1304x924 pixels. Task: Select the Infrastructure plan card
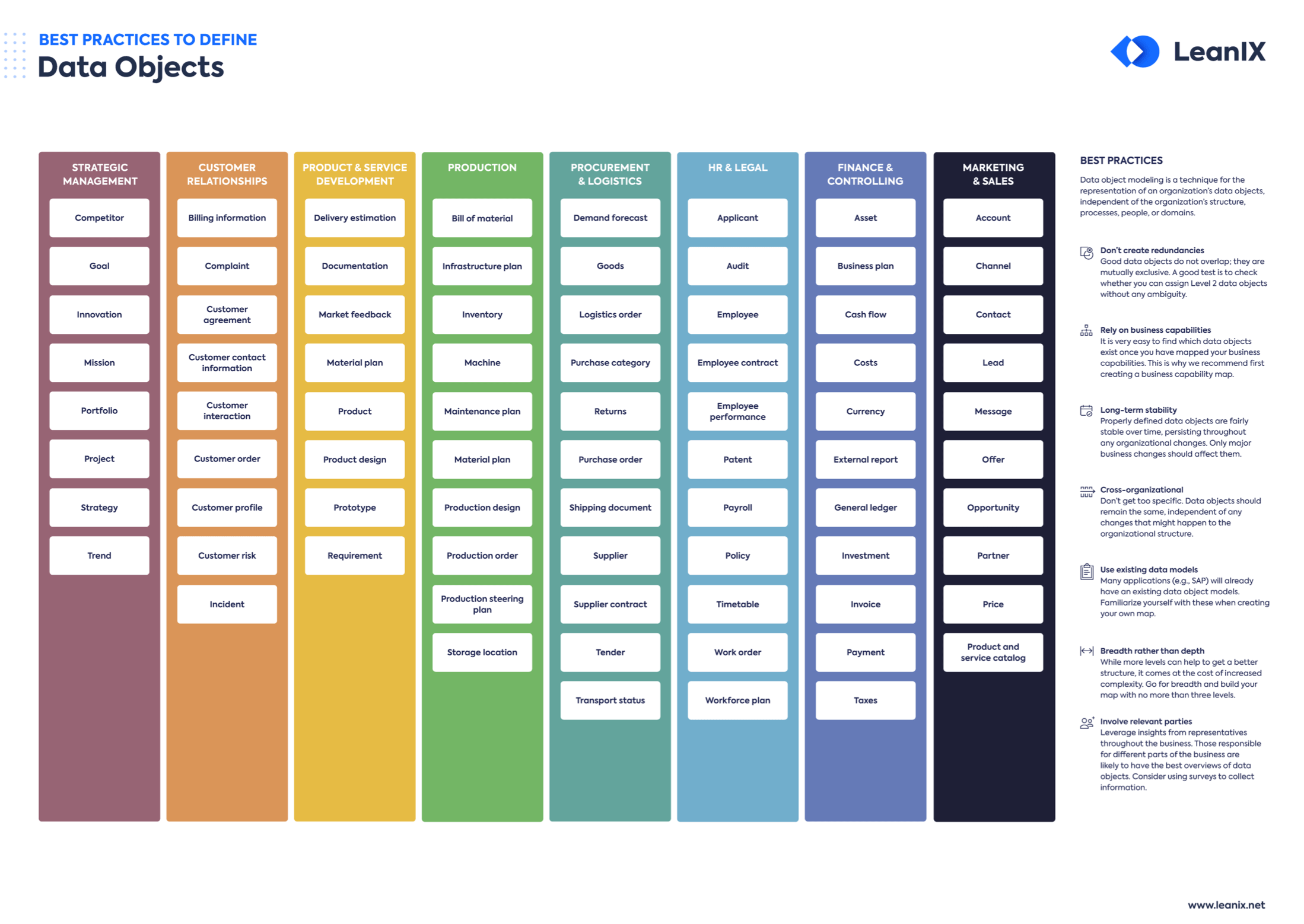pos(482,266)
